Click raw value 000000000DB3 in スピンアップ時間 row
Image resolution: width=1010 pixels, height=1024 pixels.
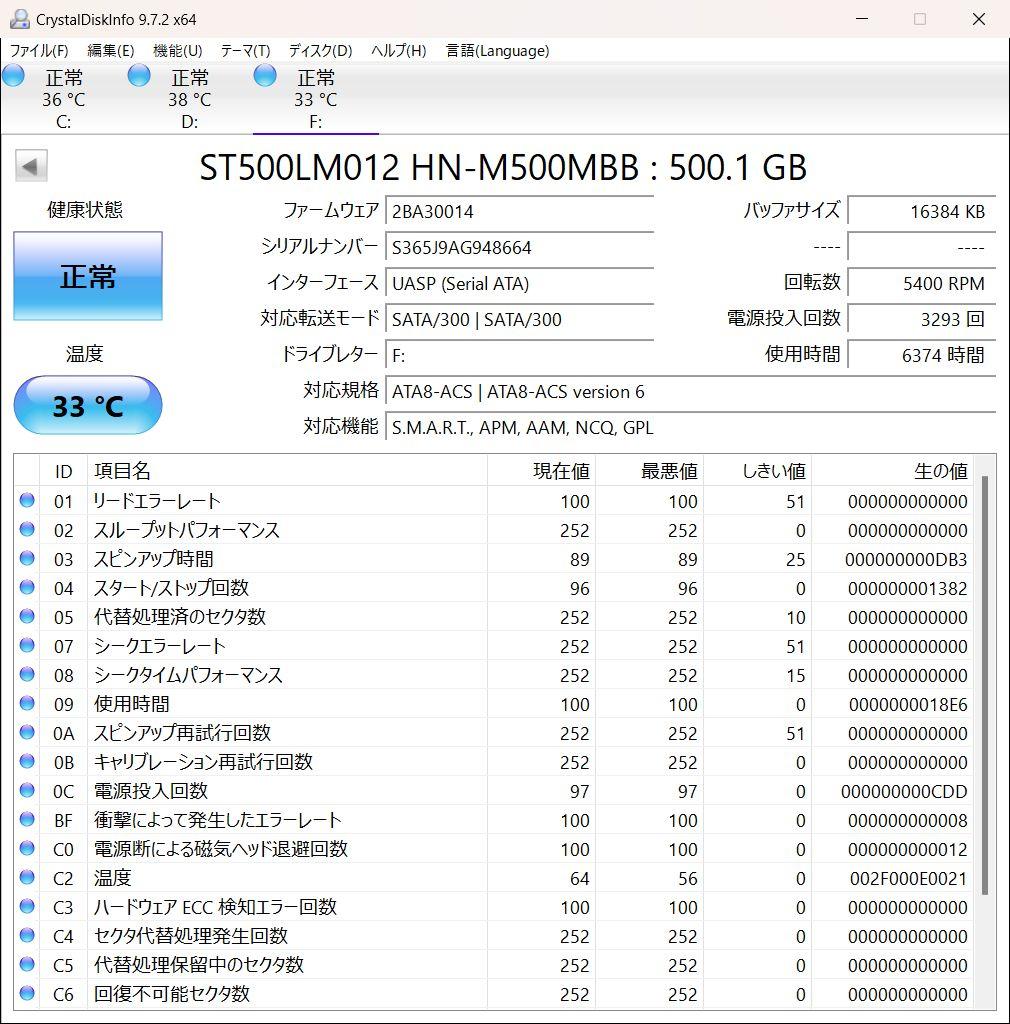[x=906, y=560]
